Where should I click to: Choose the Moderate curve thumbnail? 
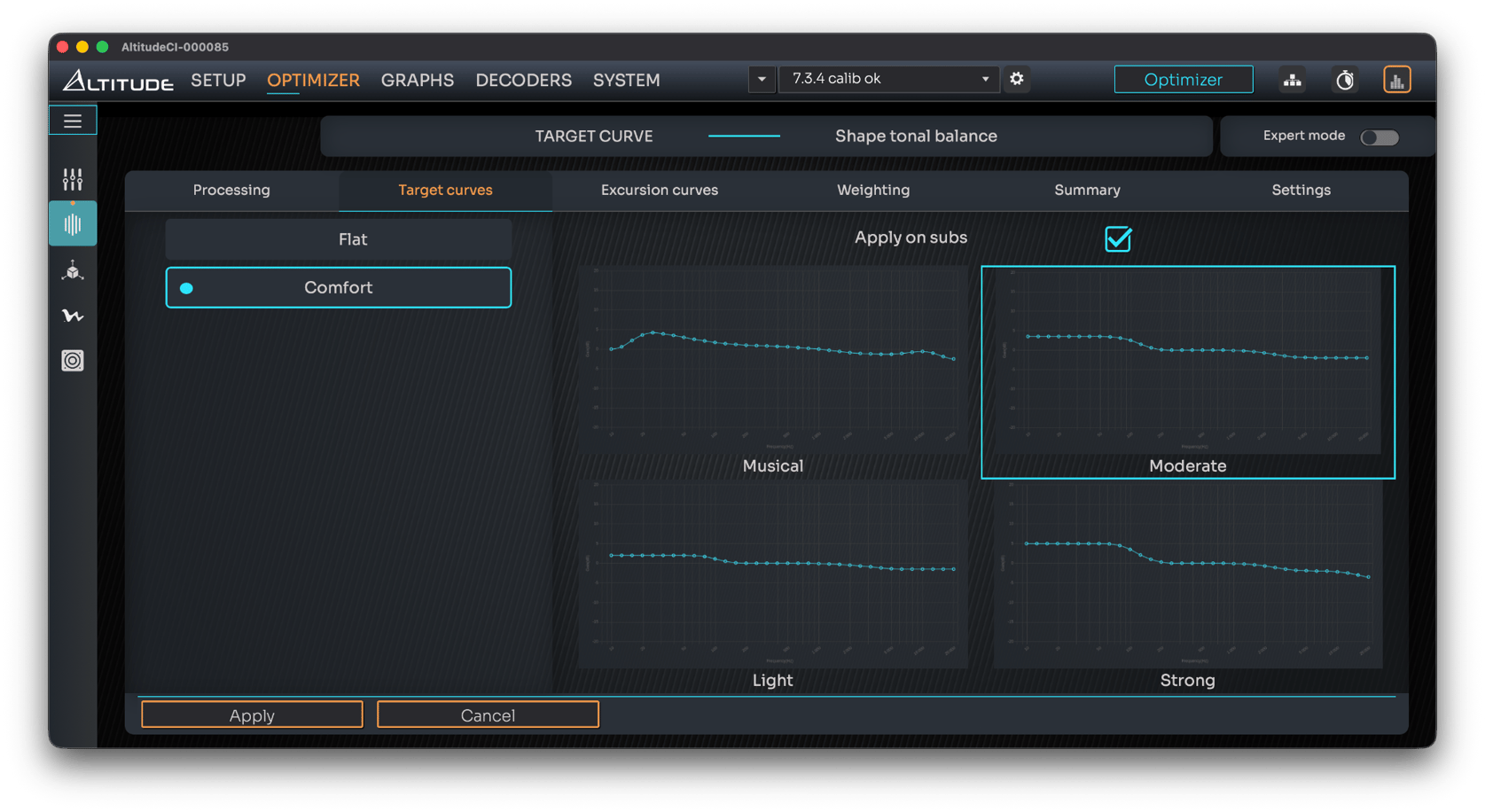1188,371
